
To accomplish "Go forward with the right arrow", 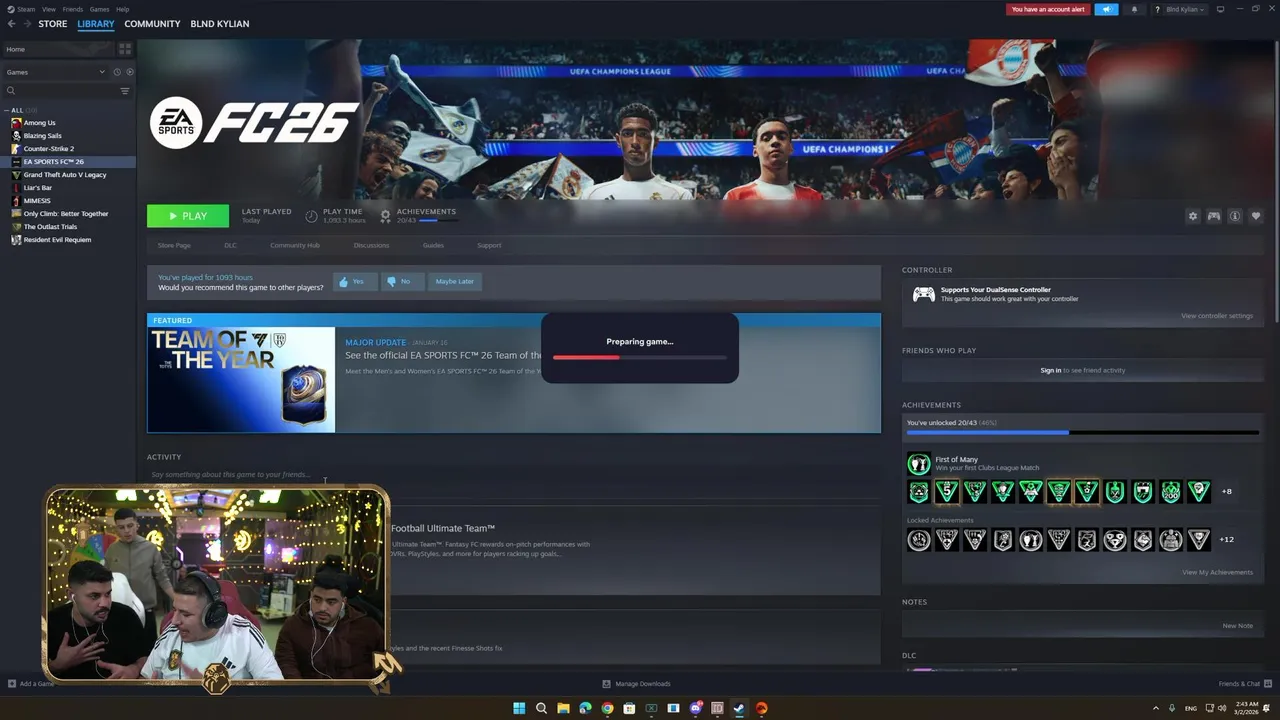I will click(x=27, y=24).
